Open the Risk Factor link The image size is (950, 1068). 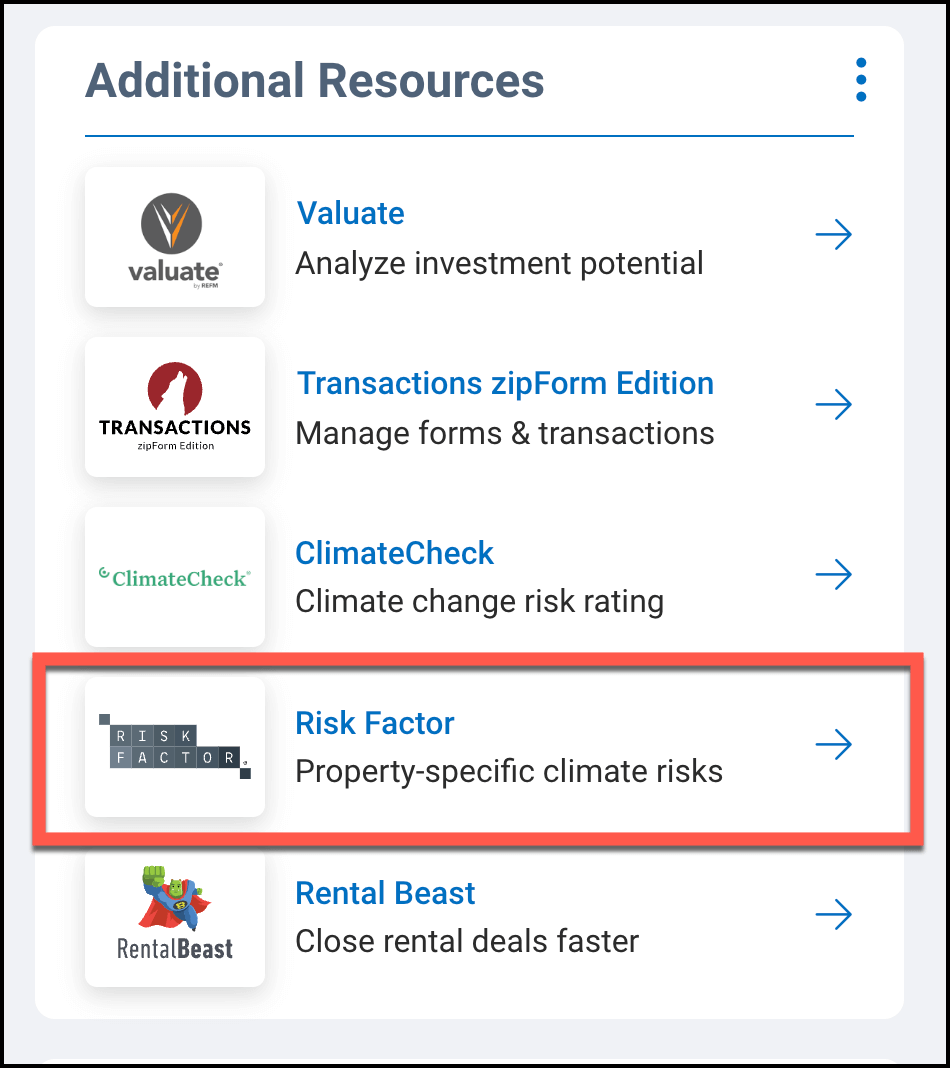coord(375,723)
